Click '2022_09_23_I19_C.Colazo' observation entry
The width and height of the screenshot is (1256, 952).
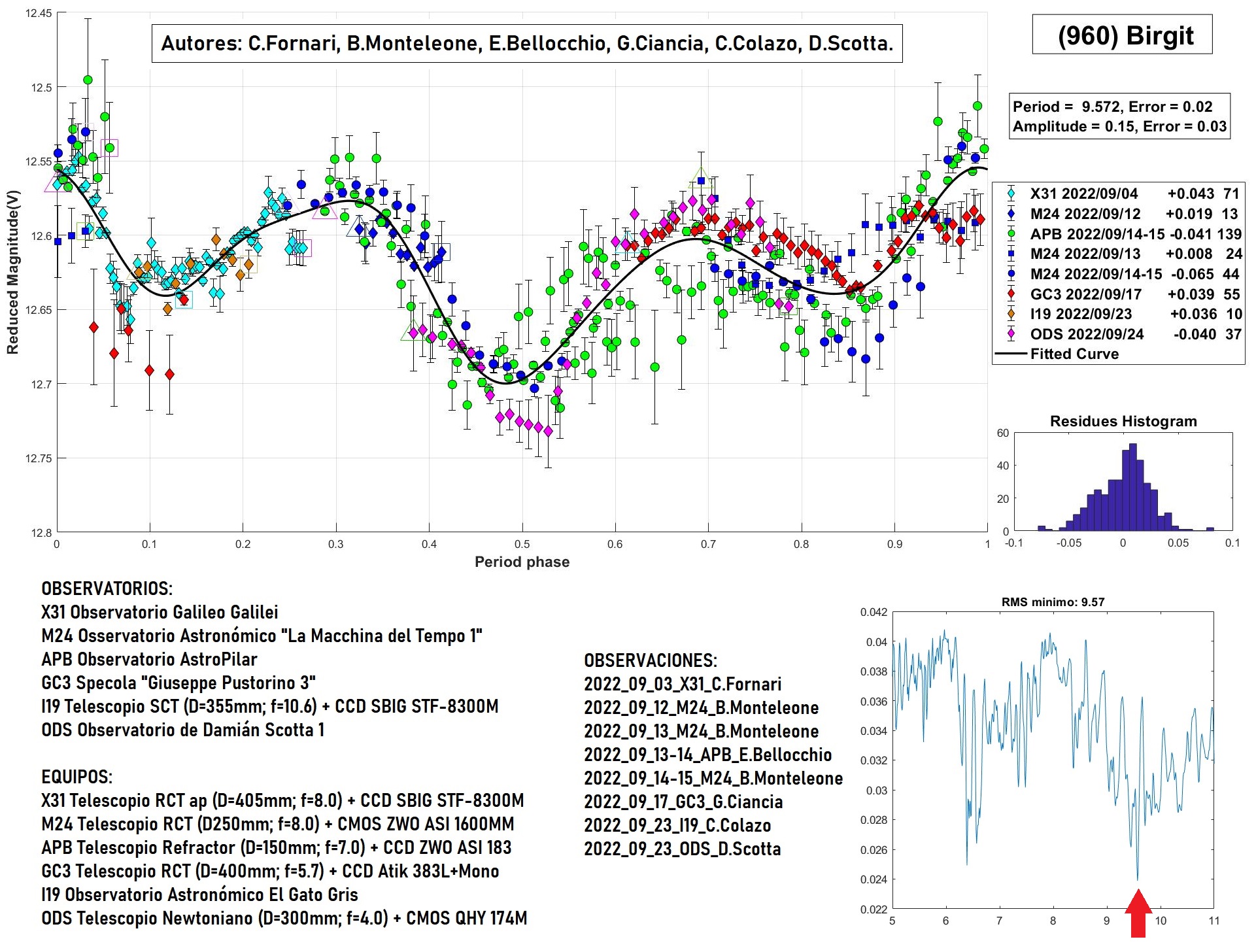(677, 825)
